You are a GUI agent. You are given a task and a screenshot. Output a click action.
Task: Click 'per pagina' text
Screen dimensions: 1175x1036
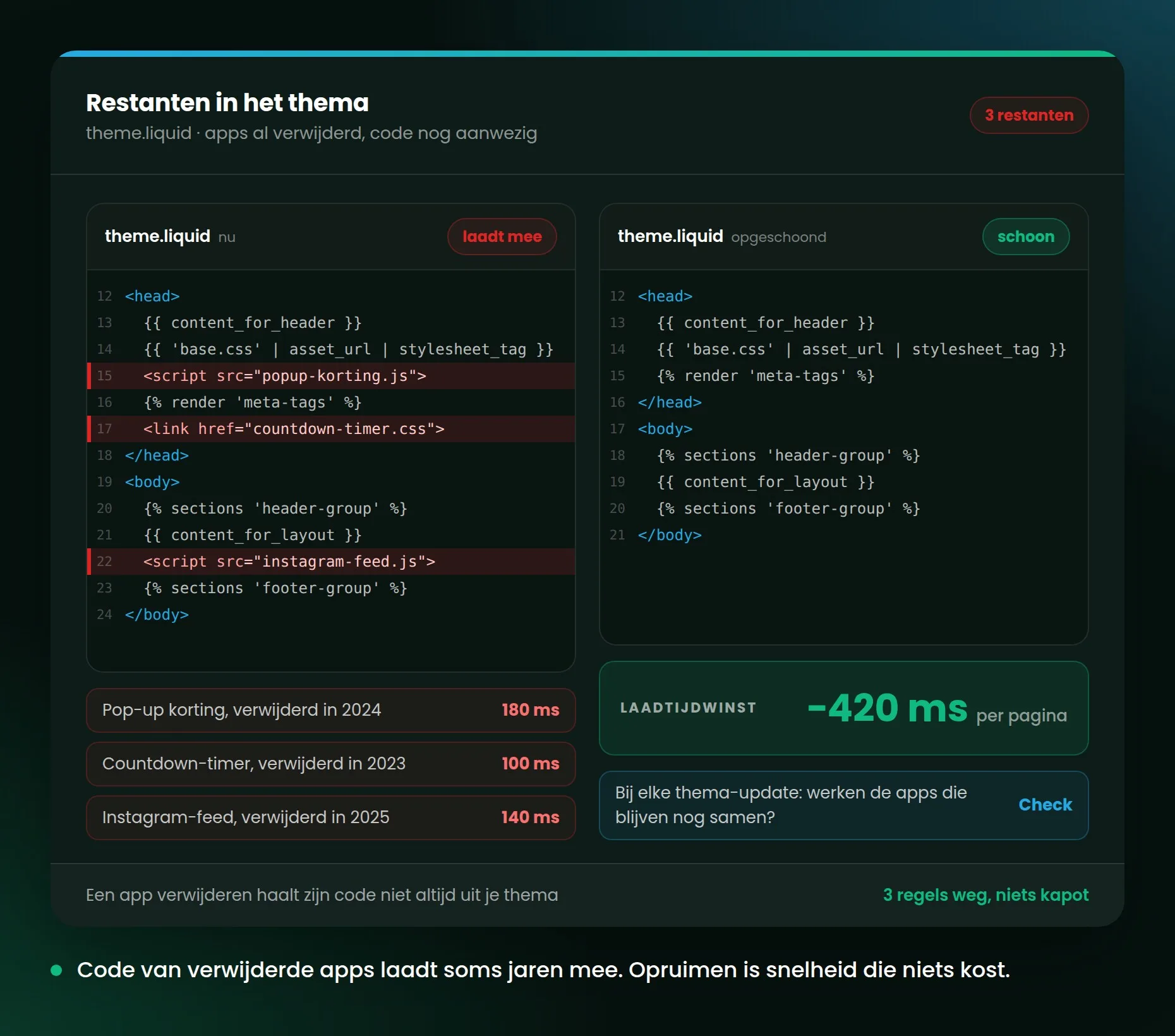pos(1021,716)
